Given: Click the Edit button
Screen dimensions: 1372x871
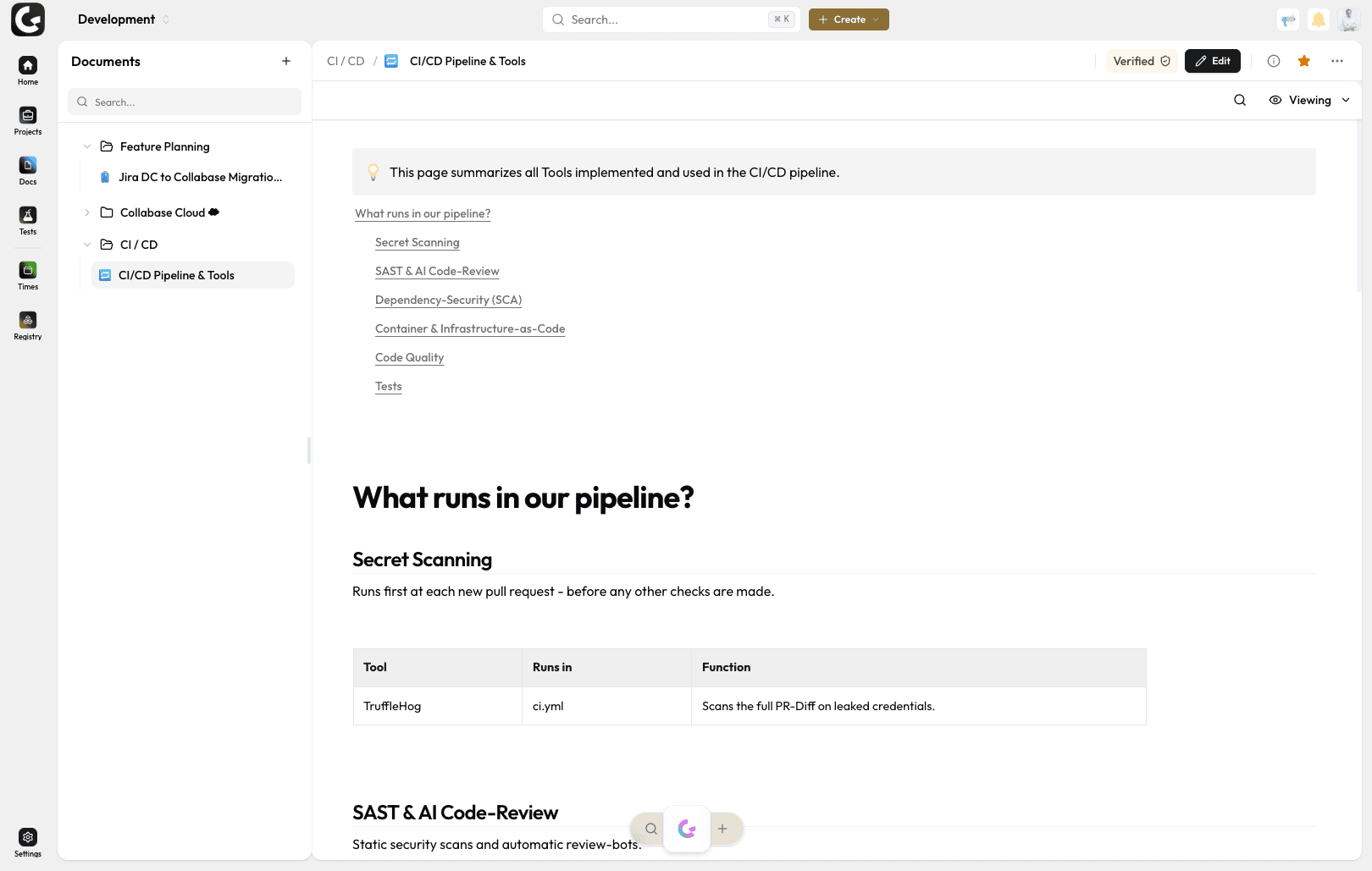Looking at the screenshot, I should click(x=1213, y=61).
